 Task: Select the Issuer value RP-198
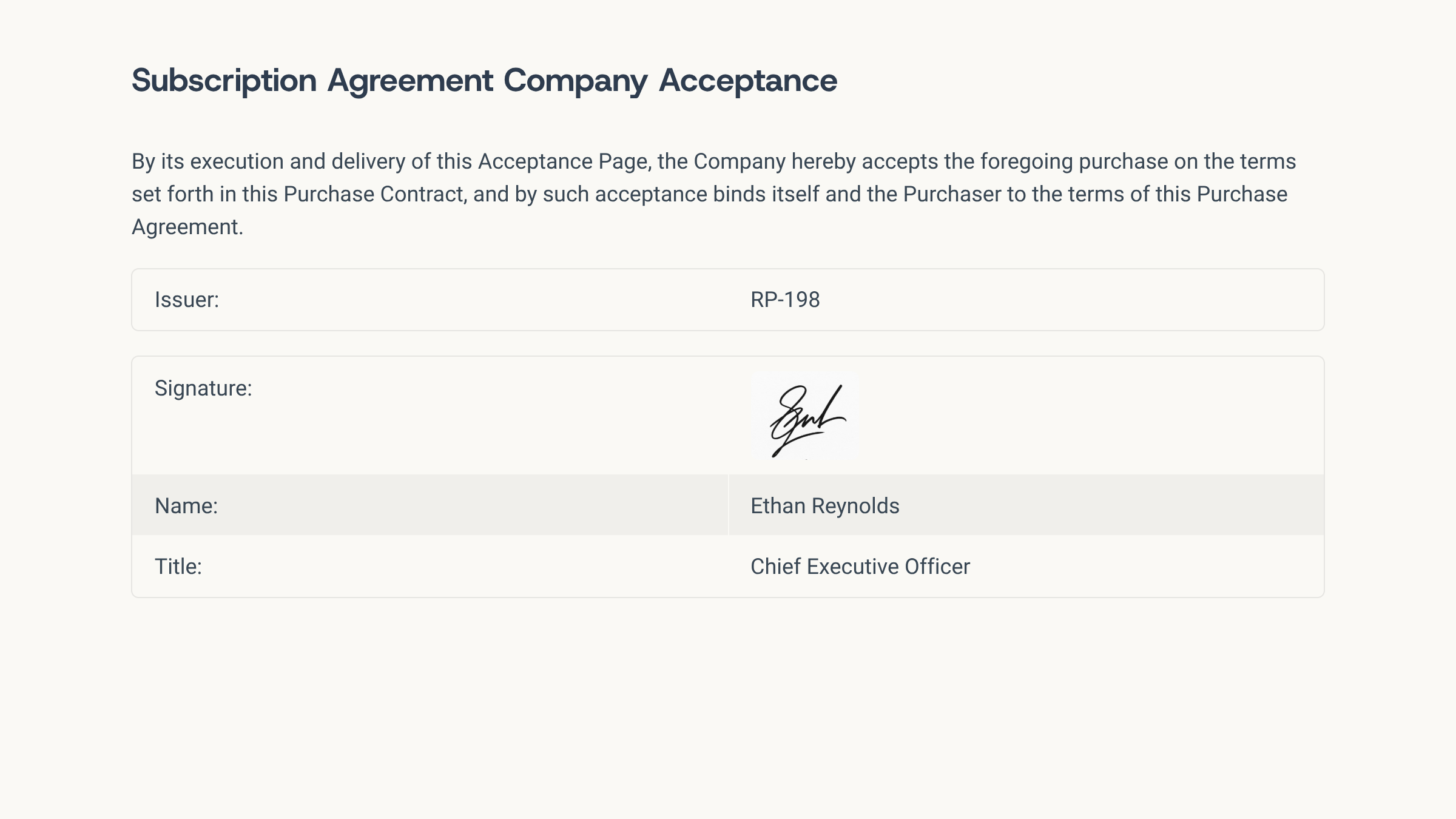coord(785,300)
